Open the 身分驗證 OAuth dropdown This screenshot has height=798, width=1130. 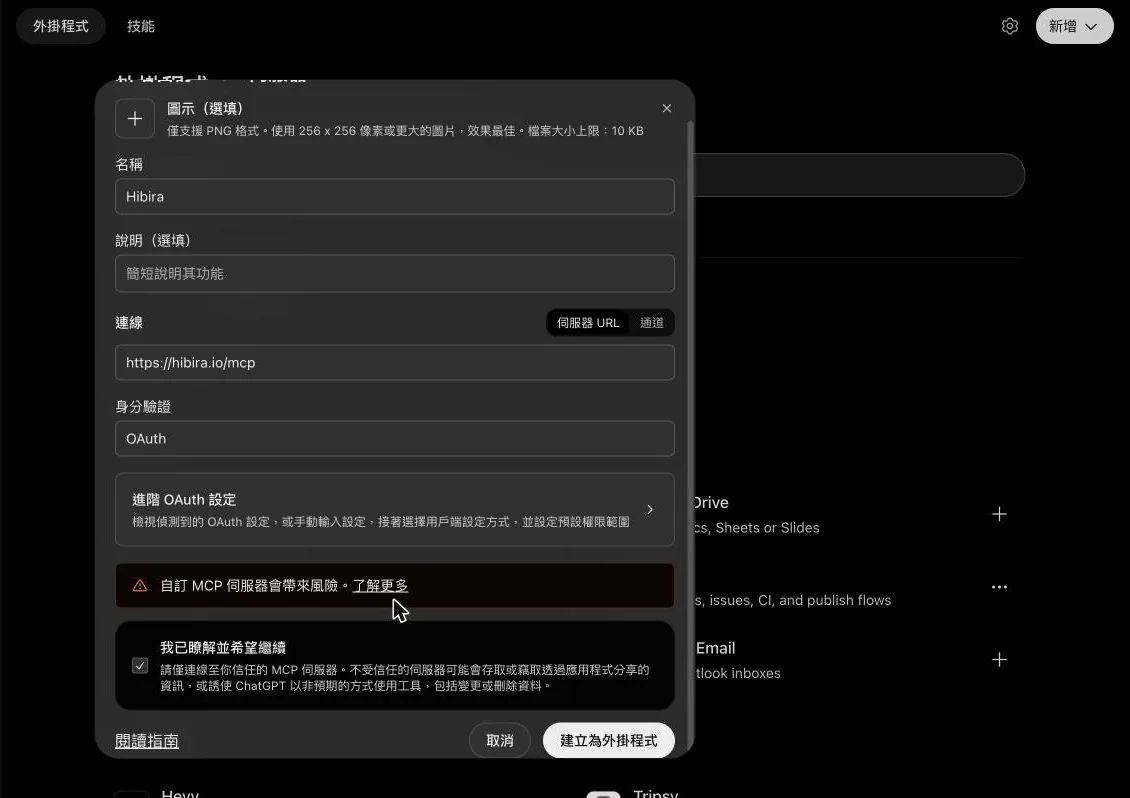click(395, 438)
